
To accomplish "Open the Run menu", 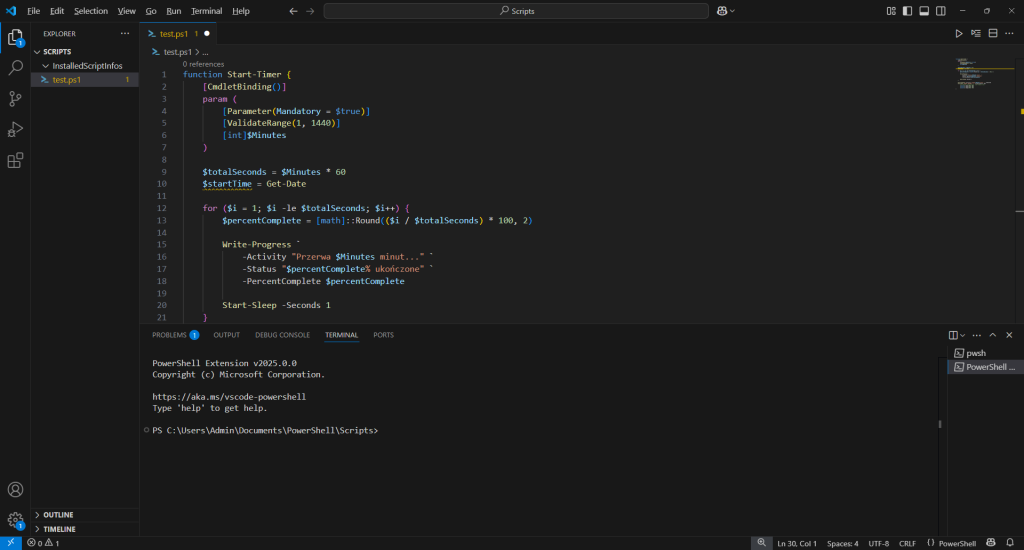I will click(174, 11).
